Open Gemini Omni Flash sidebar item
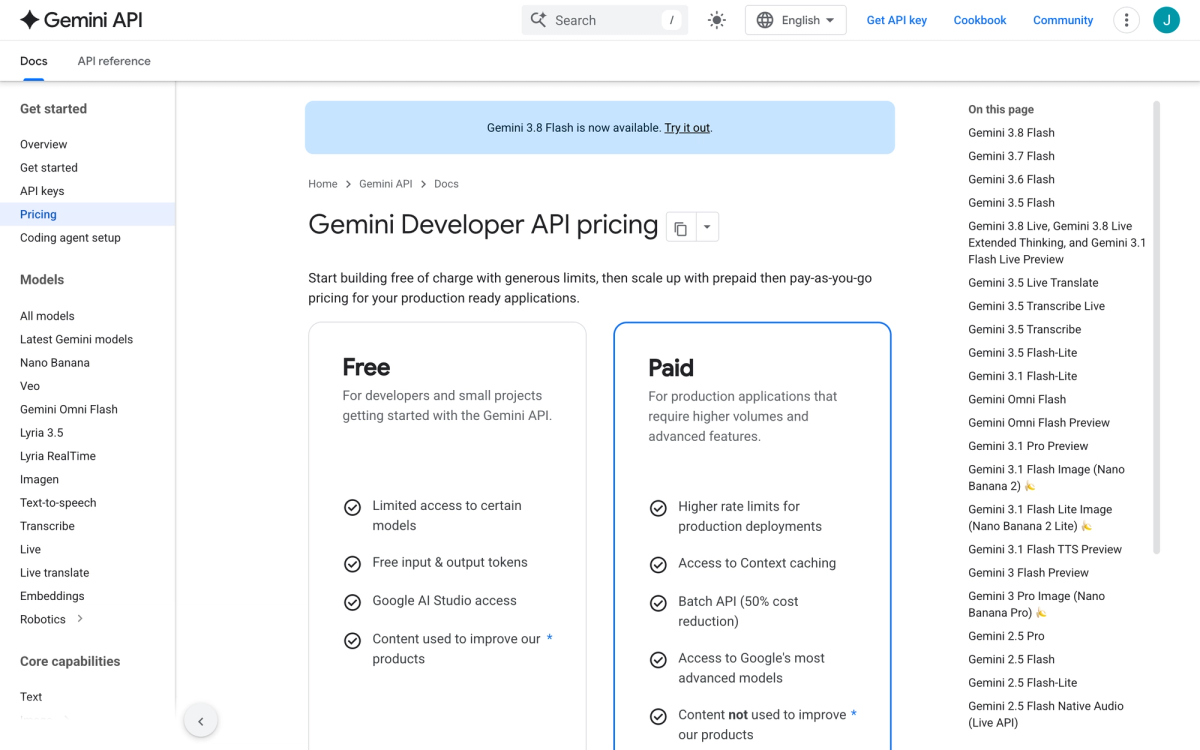 point(69,409)
